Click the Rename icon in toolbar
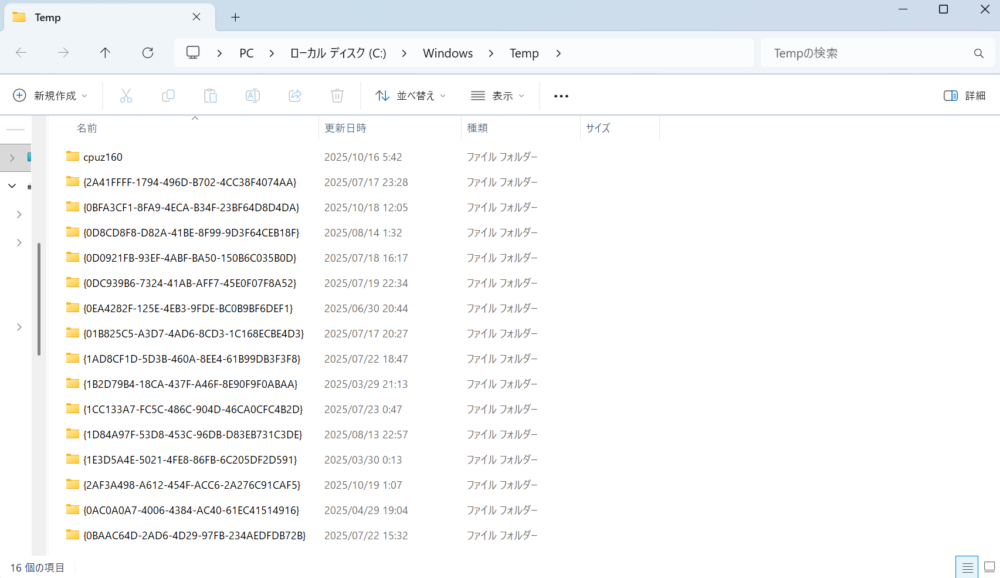This screenshot has height=578, width=1000. click(x=253, y=96)
